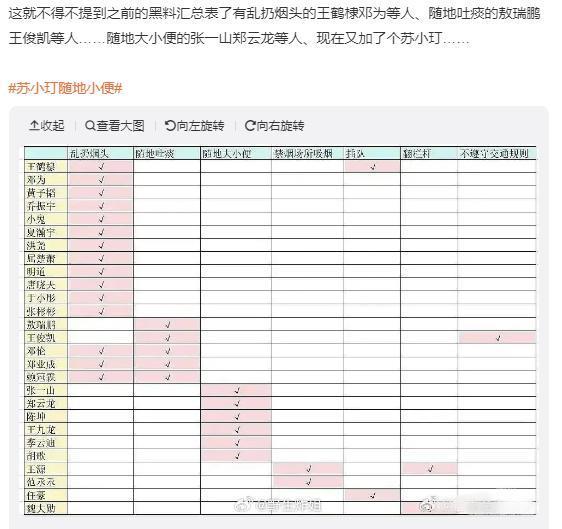Image resolution: width=562 pixels, height=529 pixels.
Task: Select the 郑业成 name cell
Action: click(x=46, y=364)
